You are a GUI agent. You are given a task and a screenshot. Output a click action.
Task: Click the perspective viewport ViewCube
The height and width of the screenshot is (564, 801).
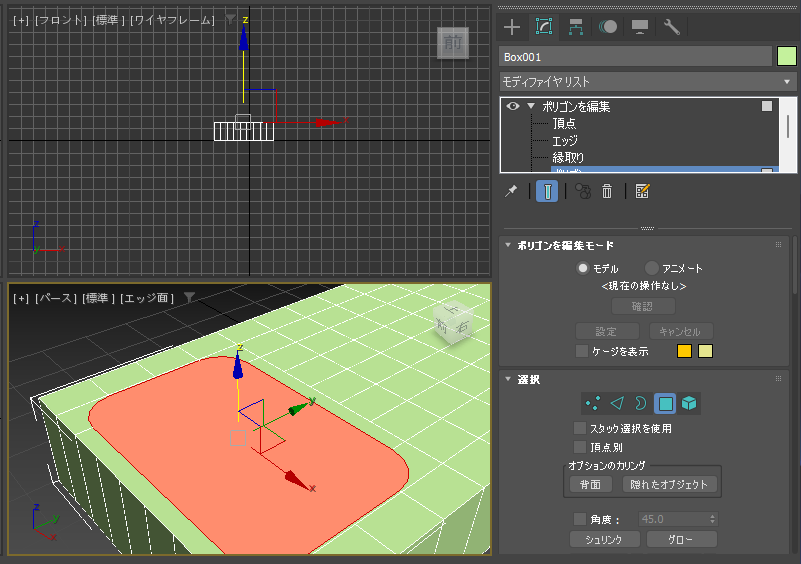[x=454, y=322]
